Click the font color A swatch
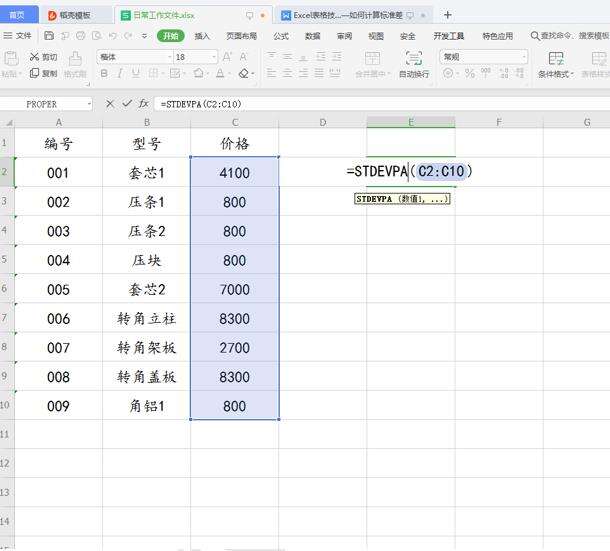Image resolution: width=610 pixels, height=551 pixels. click(x=222, y=74)
